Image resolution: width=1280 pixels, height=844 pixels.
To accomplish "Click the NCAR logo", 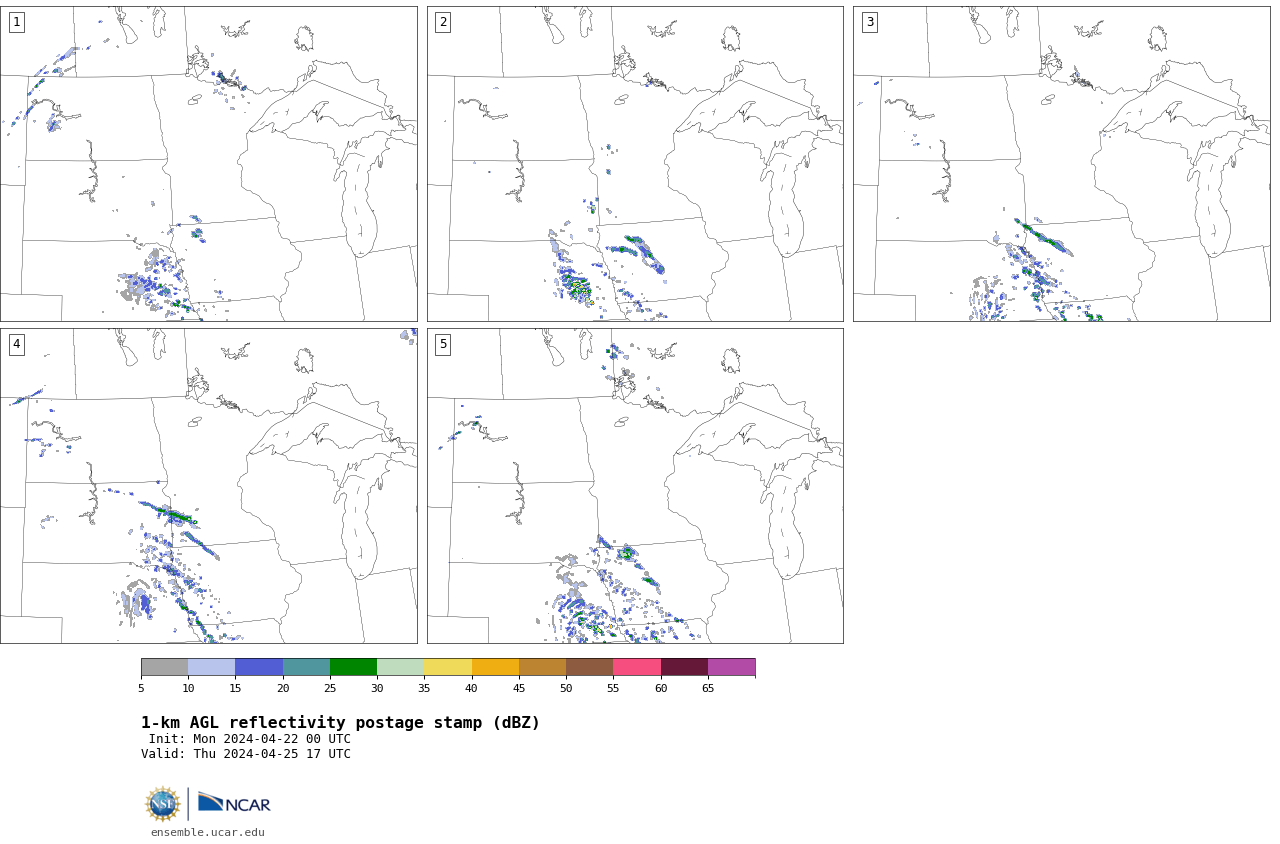I will point(234,803).
